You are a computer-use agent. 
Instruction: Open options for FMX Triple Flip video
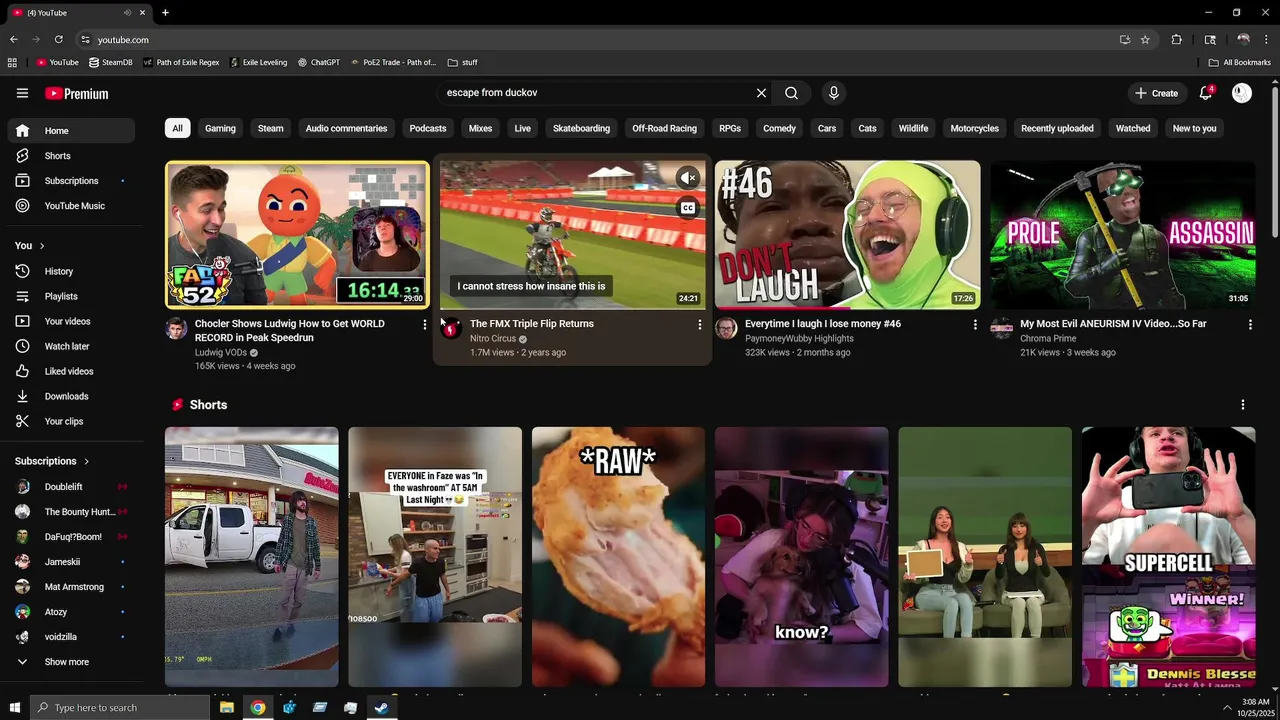(700, 324)
